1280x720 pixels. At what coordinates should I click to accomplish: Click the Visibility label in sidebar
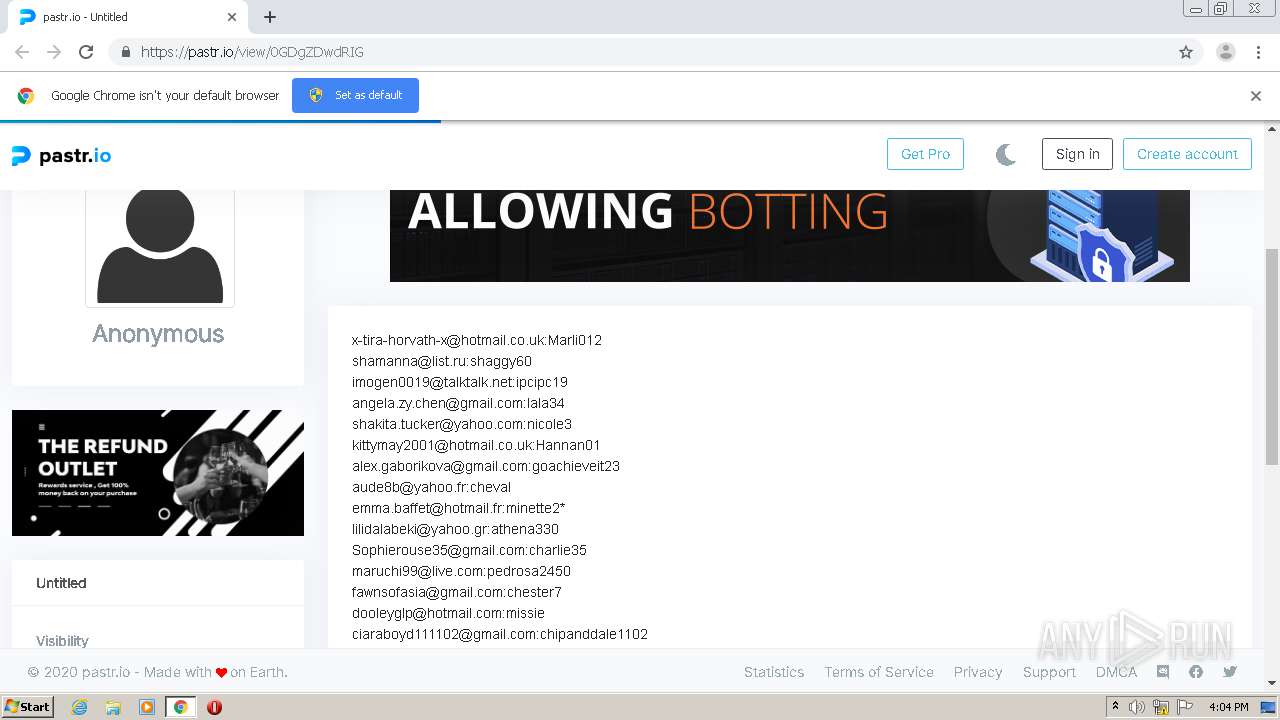click(x=62, y=641)
